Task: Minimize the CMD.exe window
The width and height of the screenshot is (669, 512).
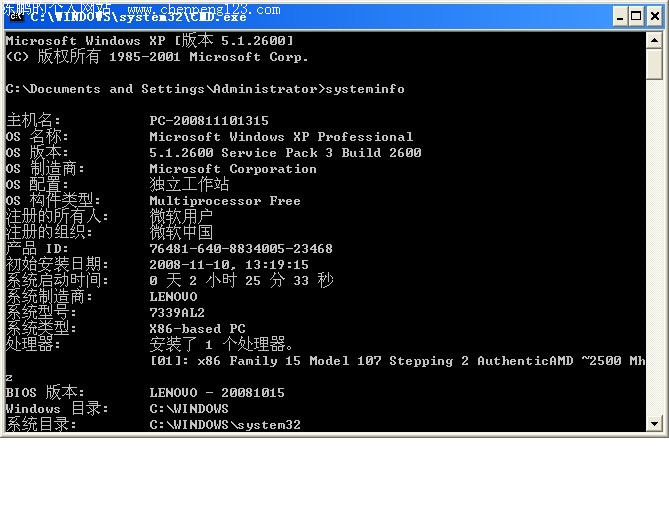Action: pos(613,16)
